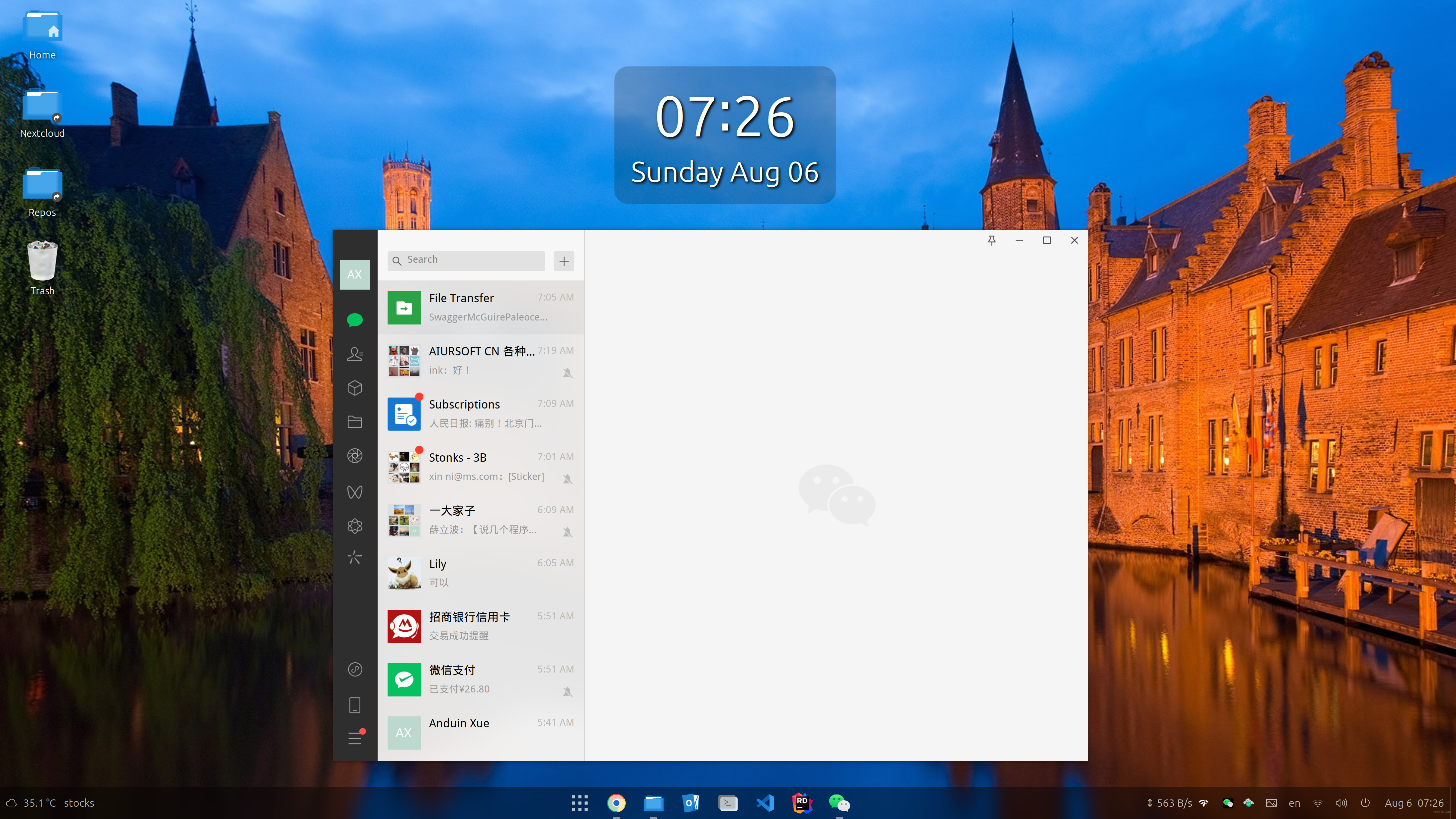Click the plus button to start chat
This screenshot has width=1456, height=819.
tap(564, 261)
